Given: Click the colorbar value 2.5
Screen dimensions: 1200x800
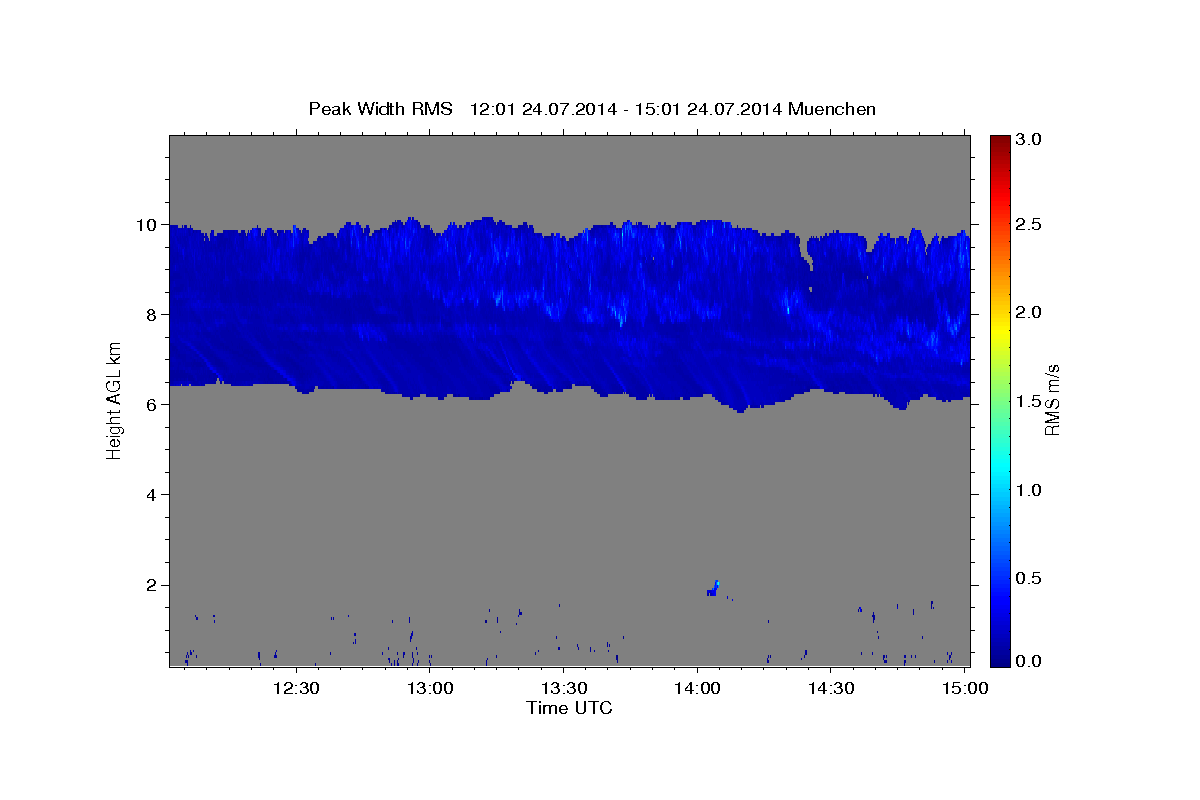Looking at the screenshot, I should pos(1030,224).
